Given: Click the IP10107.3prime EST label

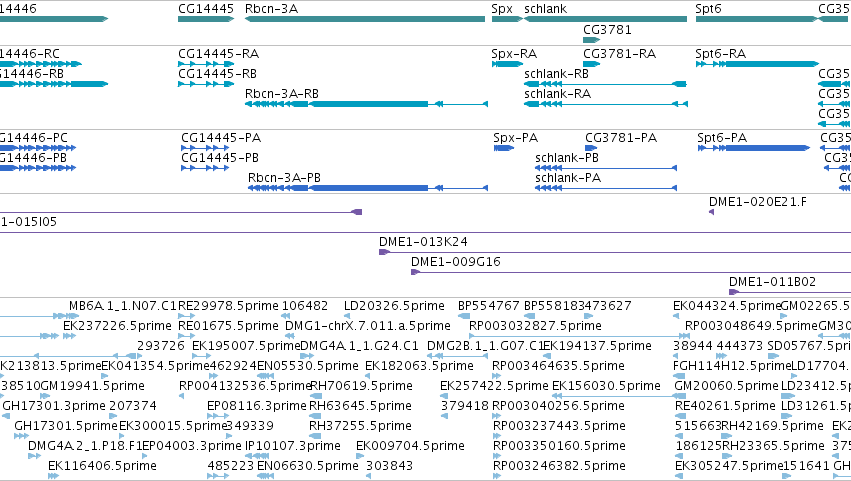Looking at the screenshot, I should click(x=293, y=447).
